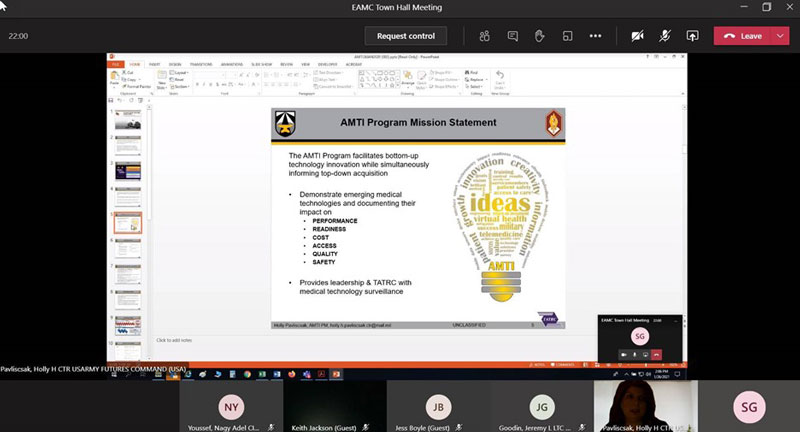
Task: Switch to the TRANSITIONS ribbon tab
Action: click(x=201, y=64)
